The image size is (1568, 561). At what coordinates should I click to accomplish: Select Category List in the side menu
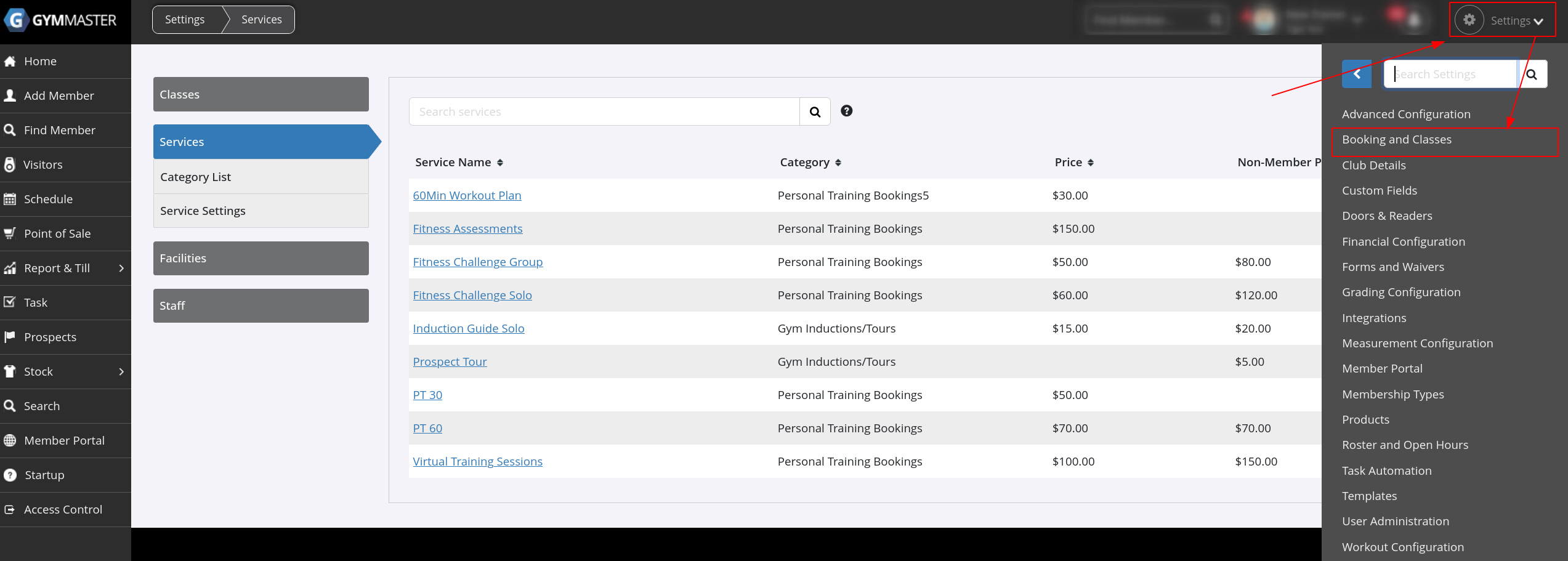(x=195, y=177)
